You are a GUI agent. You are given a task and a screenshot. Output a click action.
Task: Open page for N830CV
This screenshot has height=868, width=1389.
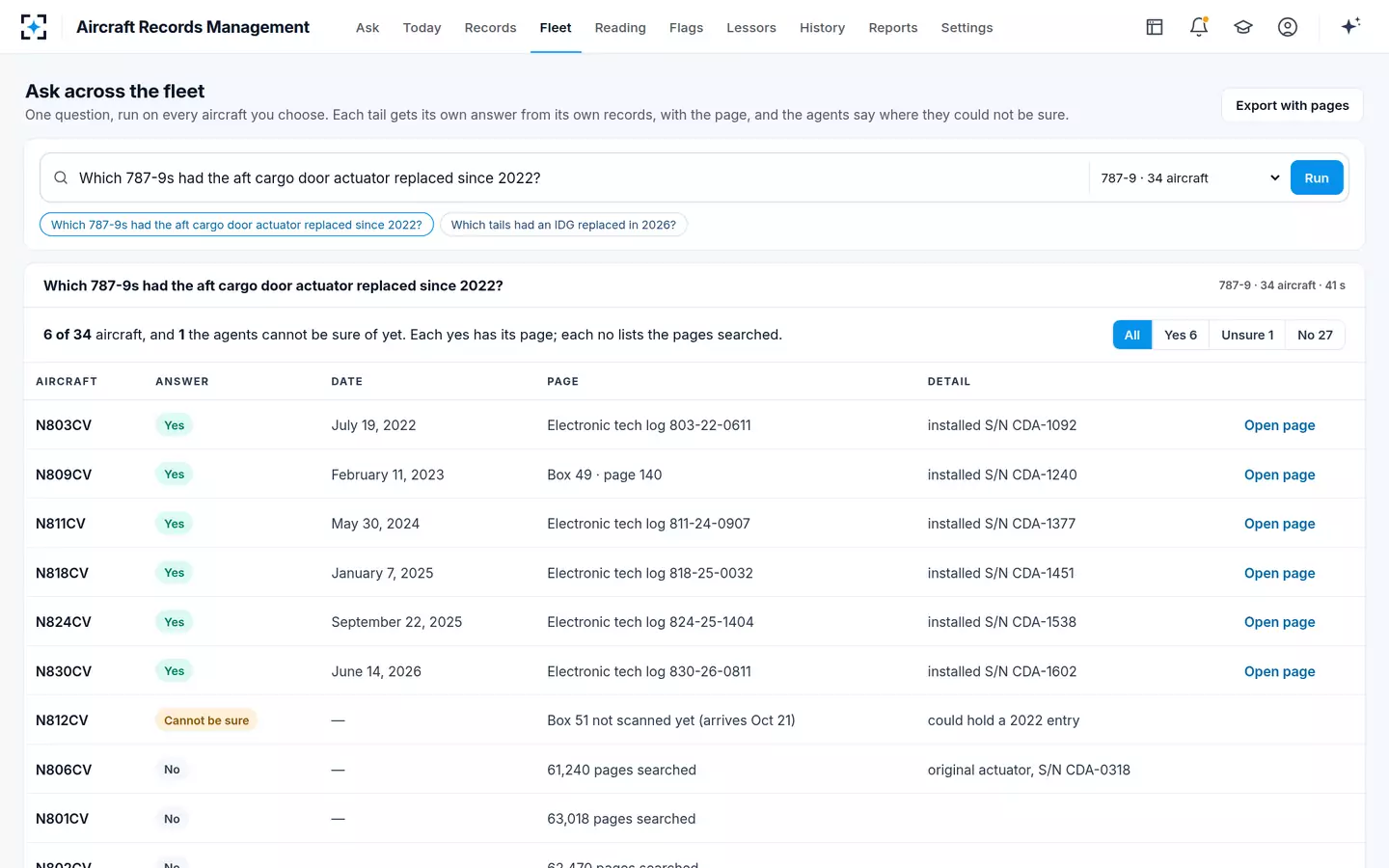pos(1279,671)
